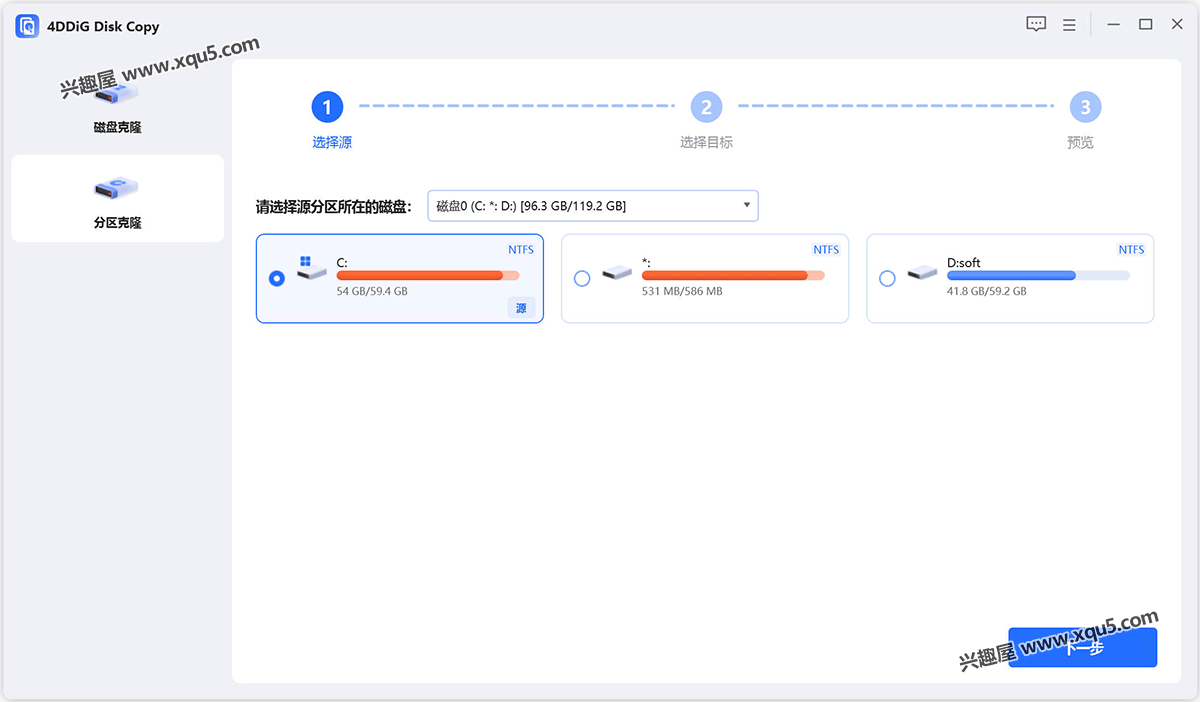Screen dimensions: 1200x702
Task: Click the 选择源 step label
Action: click(332, 142)
